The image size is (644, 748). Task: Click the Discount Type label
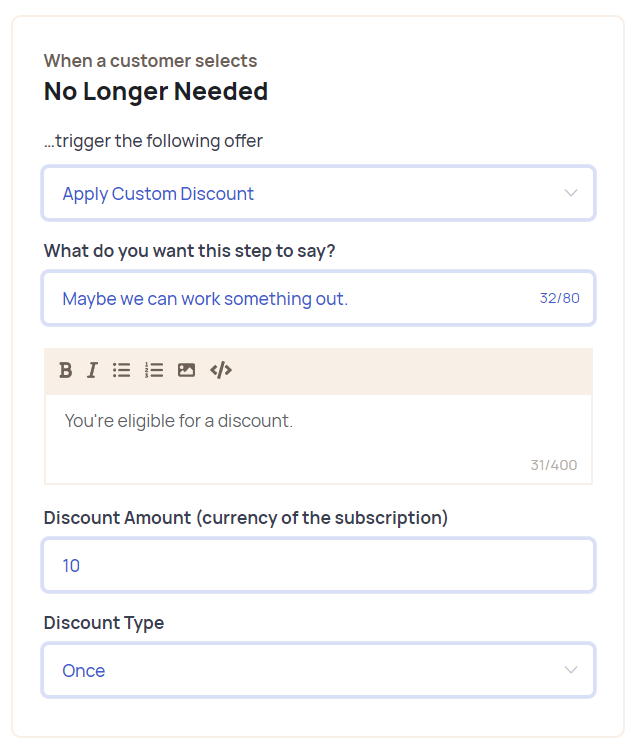coord(104,622)
